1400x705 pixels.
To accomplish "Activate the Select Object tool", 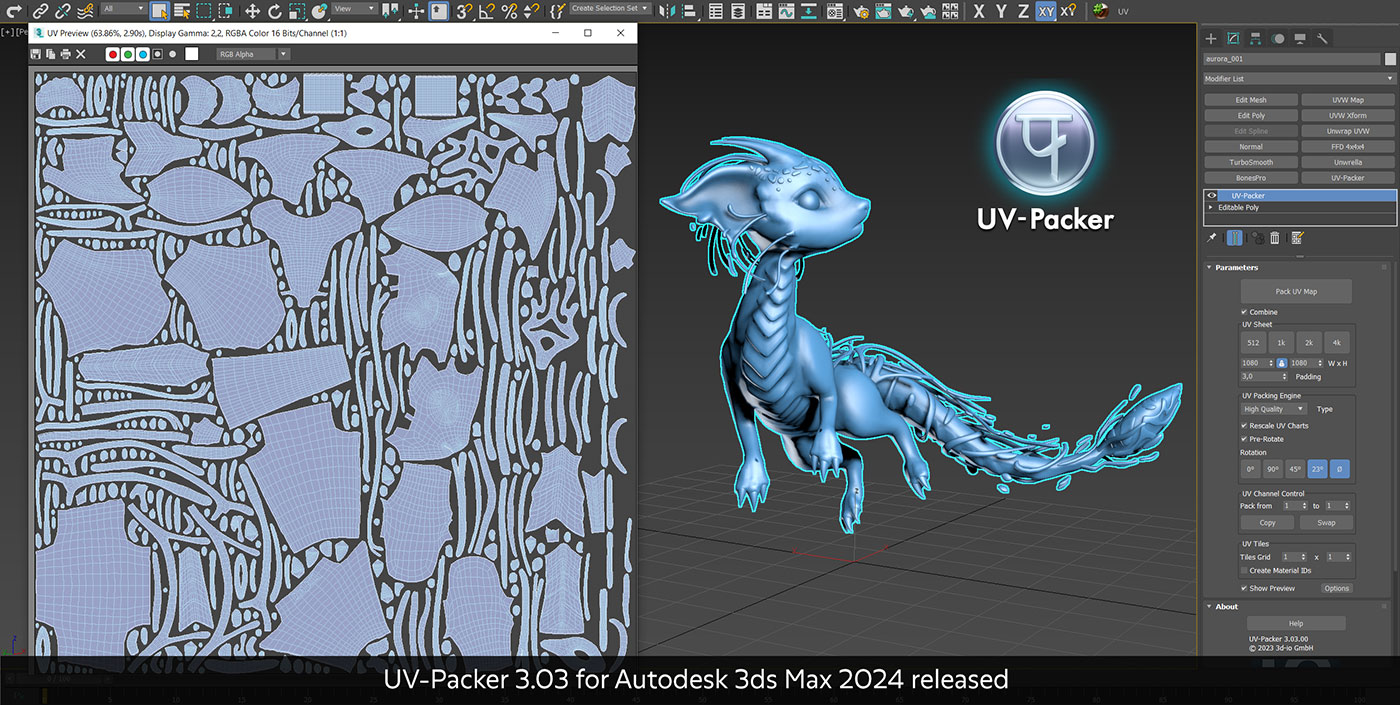I will [159, 11].
